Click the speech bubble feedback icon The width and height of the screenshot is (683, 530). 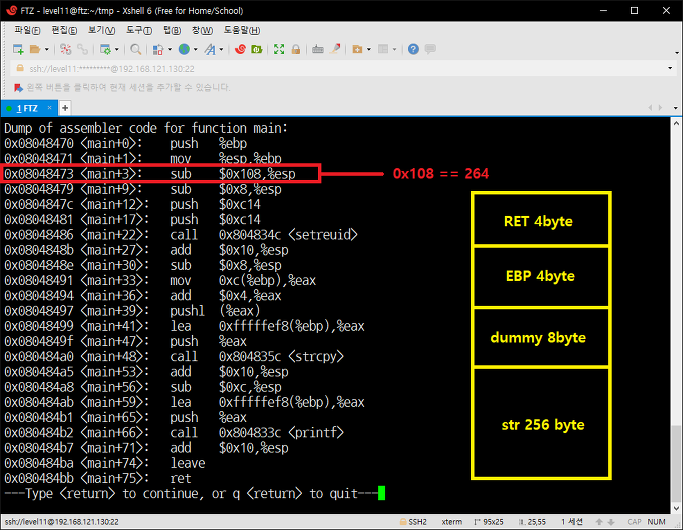pyautogui.click(x=430, y=49)
